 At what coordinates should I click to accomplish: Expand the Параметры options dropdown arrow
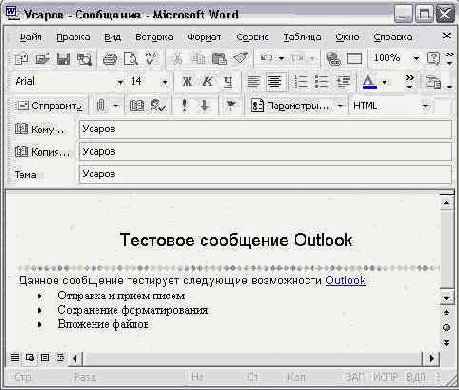[x=340, y=106]
